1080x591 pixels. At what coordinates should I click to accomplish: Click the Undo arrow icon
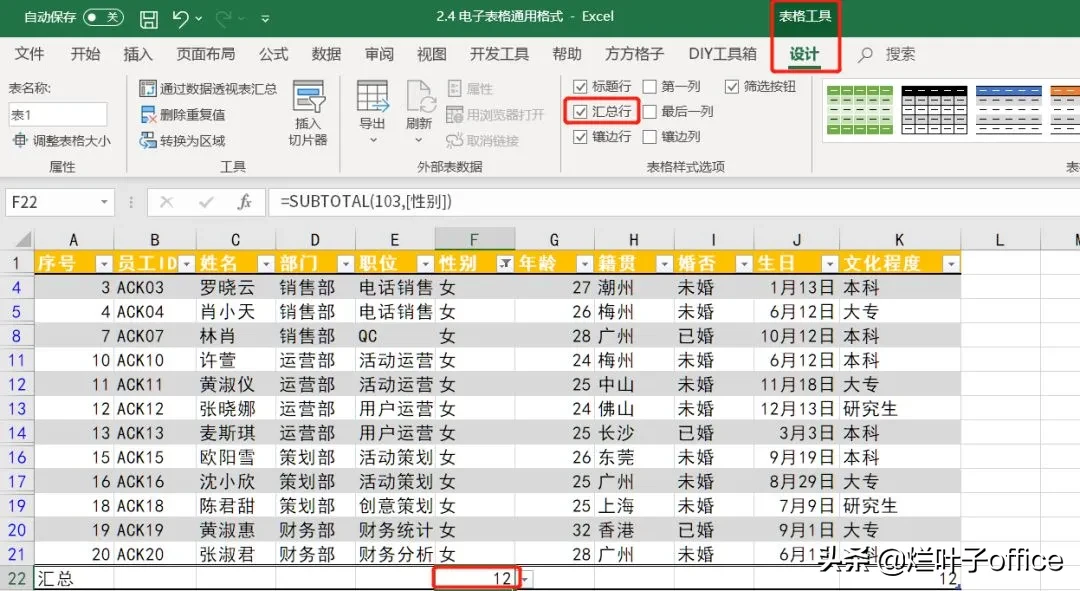click(180, 18)
